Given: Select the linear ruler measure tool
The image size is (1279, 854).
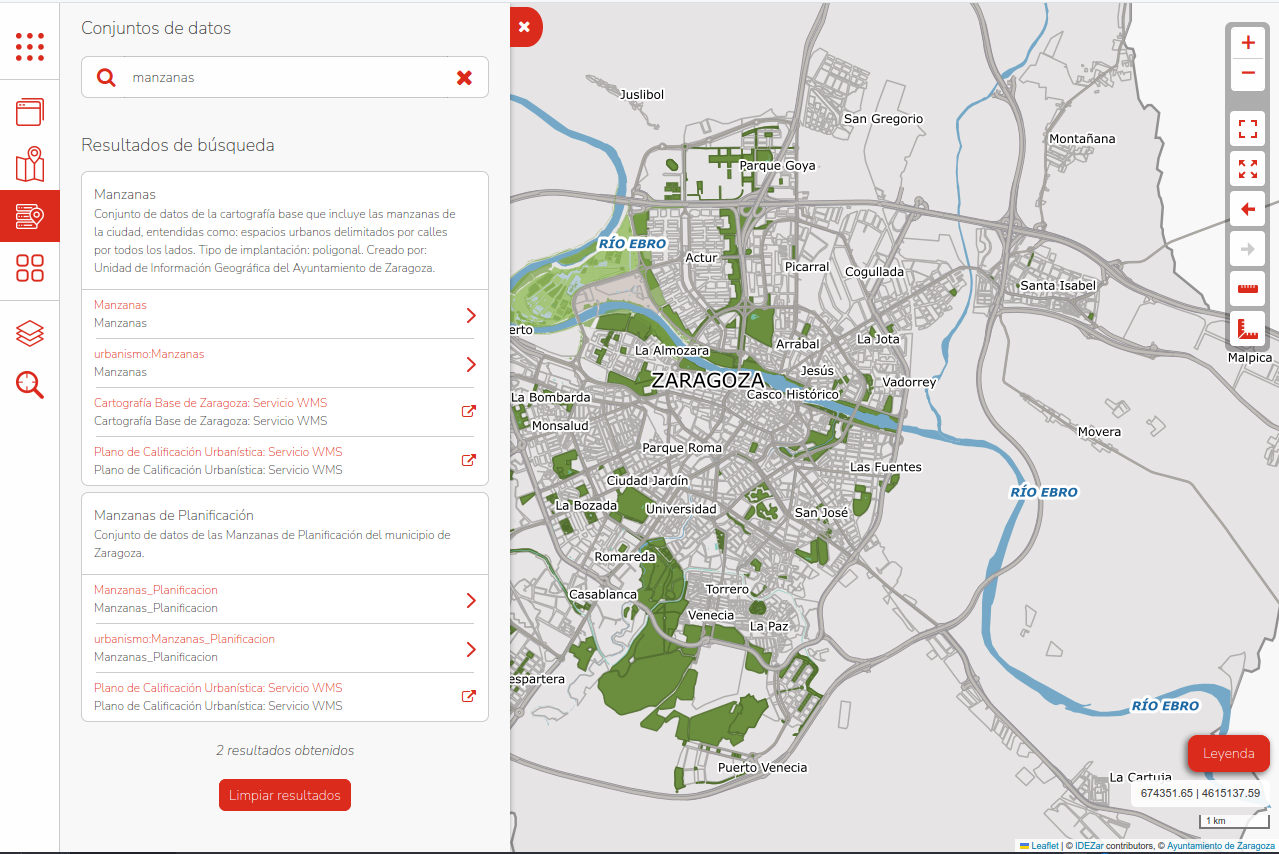Looking at the screenshot, I should click(x=1247, y=289).
